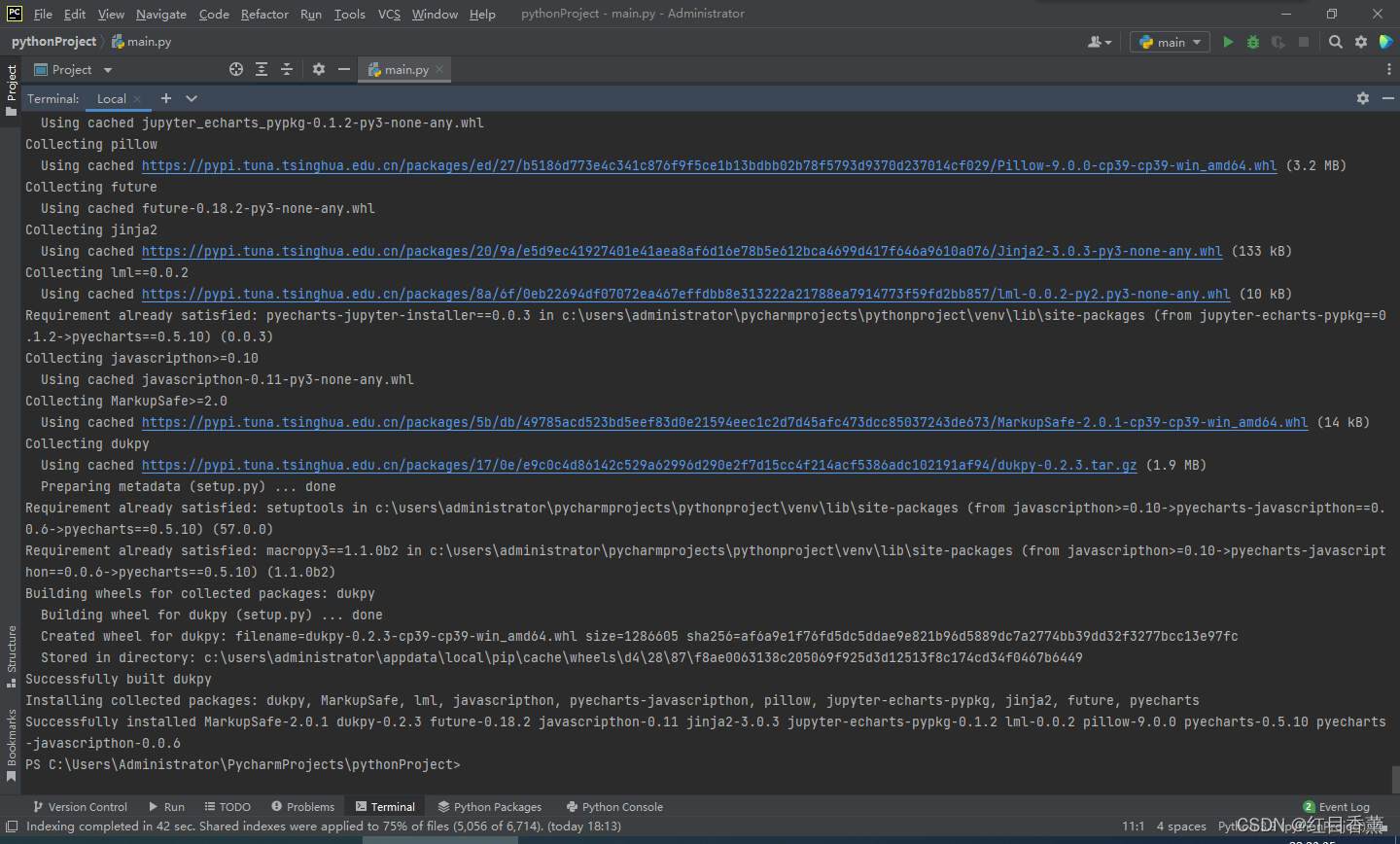The image size is (1400, 844).
Task: Click status bar tool window toggle icon
Action: pyautogui.click(x=12, y=826)
